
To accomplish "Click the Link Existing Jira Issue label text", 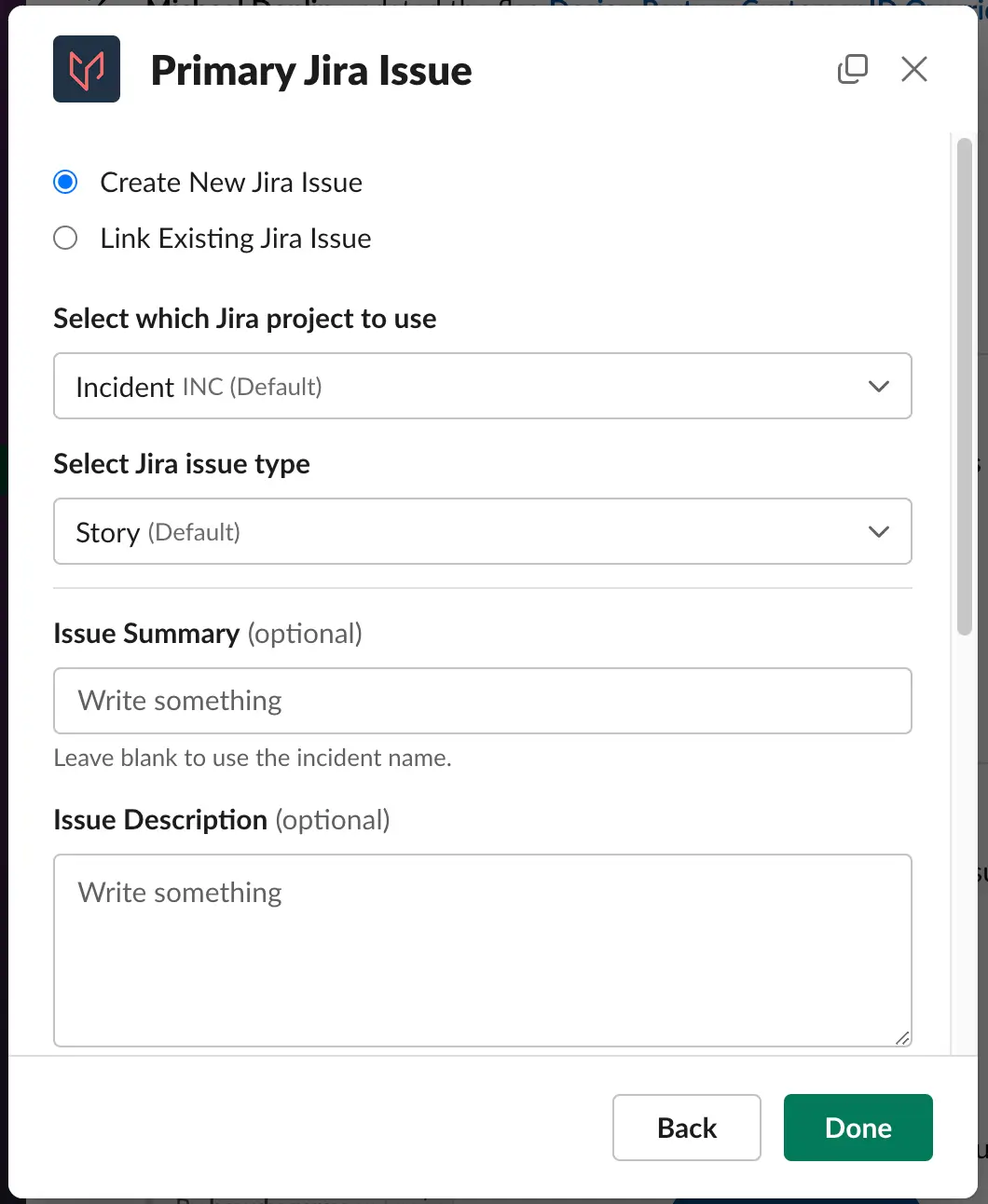I will (x=236, y=239).
